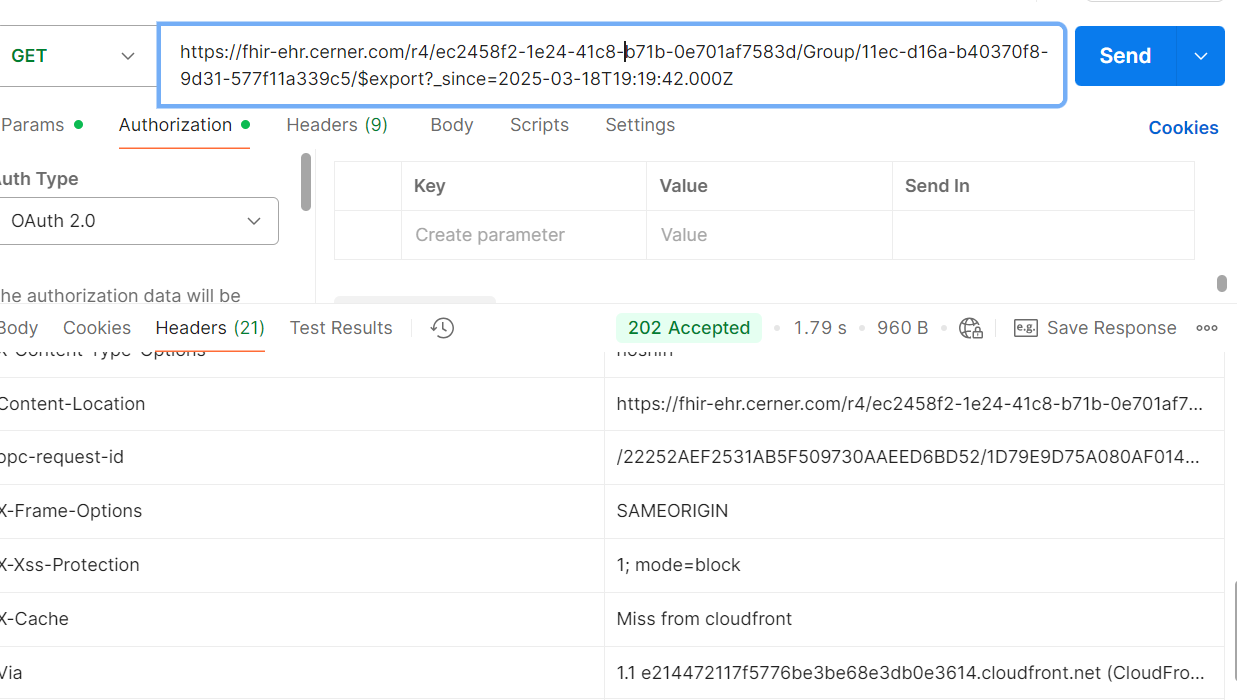The width and height of the screenshot is (1237, 700).
Task: Open the response more options ellipsis
Action: pos(1207,328)
